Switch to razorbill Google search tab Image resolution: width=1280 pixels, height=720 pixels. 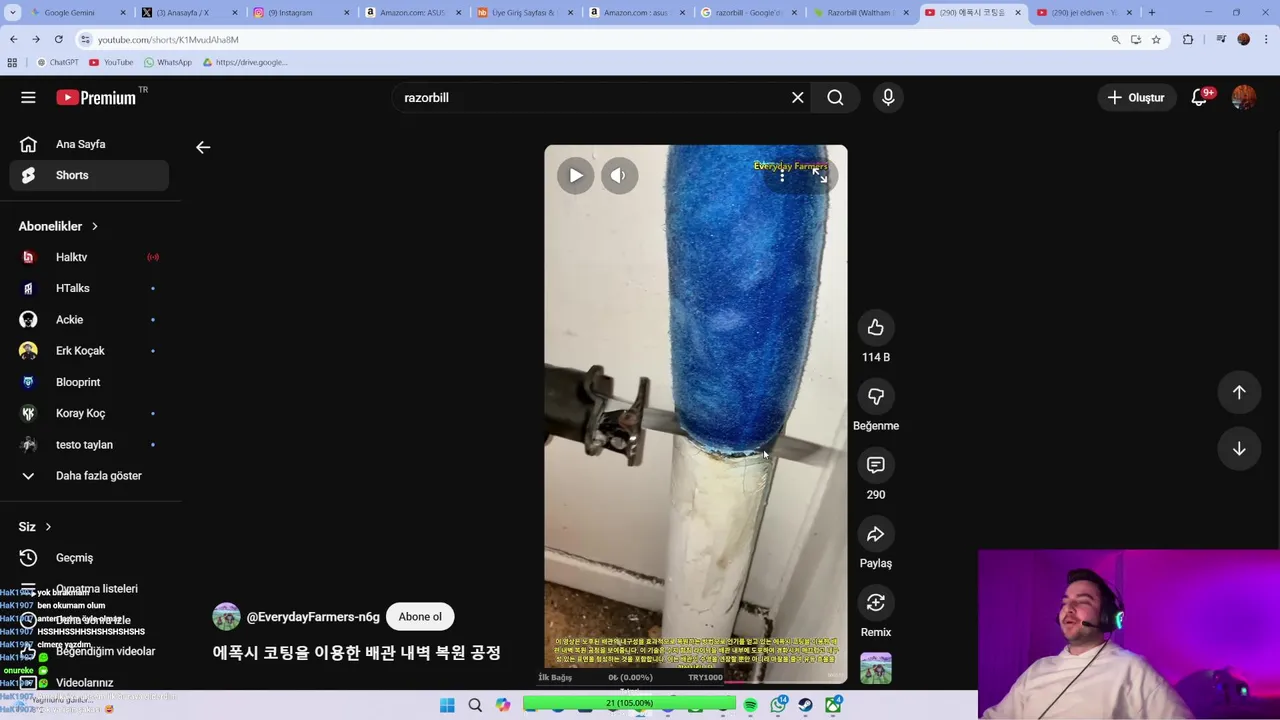pos(748,12)
